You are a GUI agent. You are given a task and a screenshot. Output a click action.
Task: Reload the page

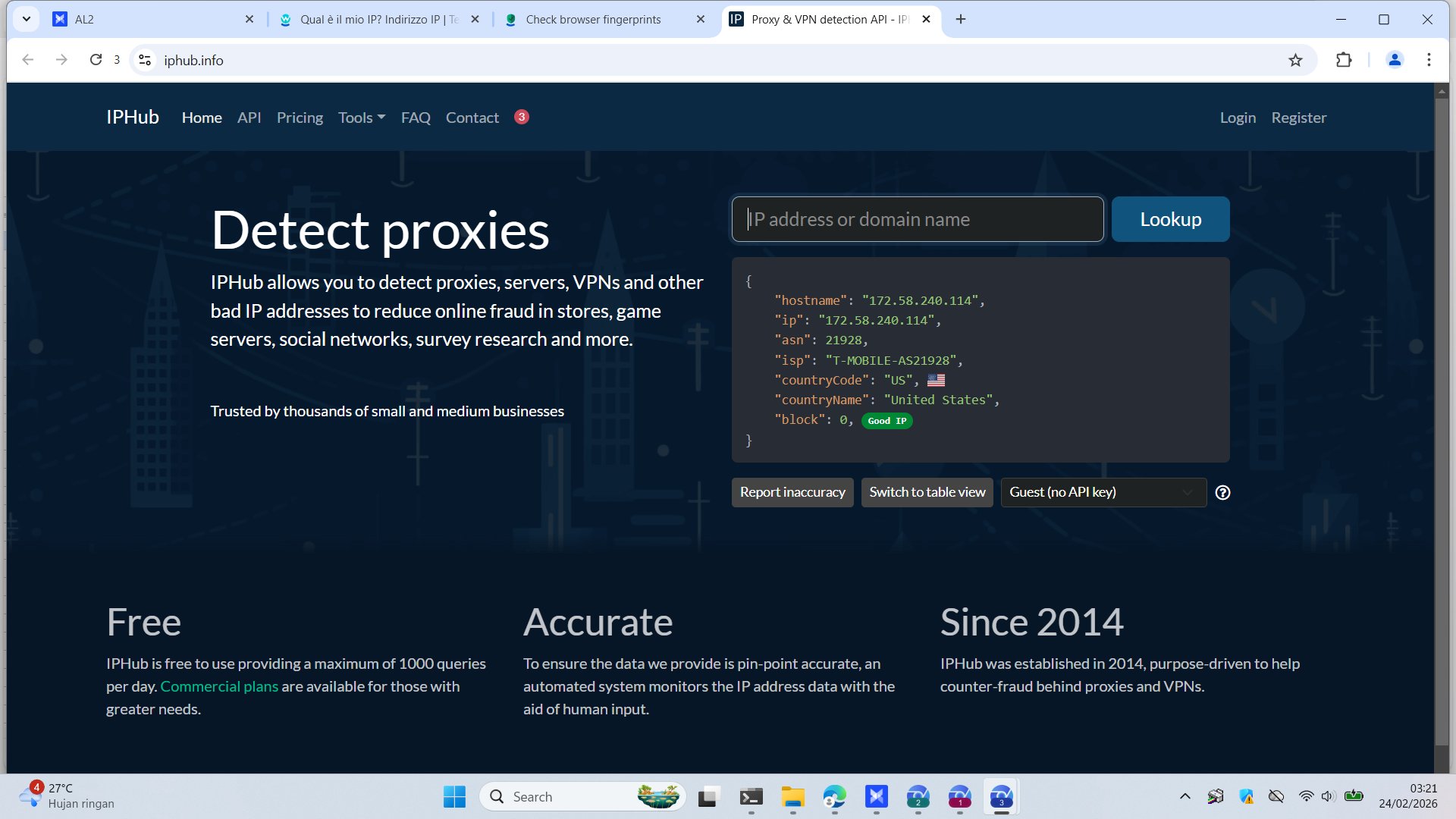(96, 60)
